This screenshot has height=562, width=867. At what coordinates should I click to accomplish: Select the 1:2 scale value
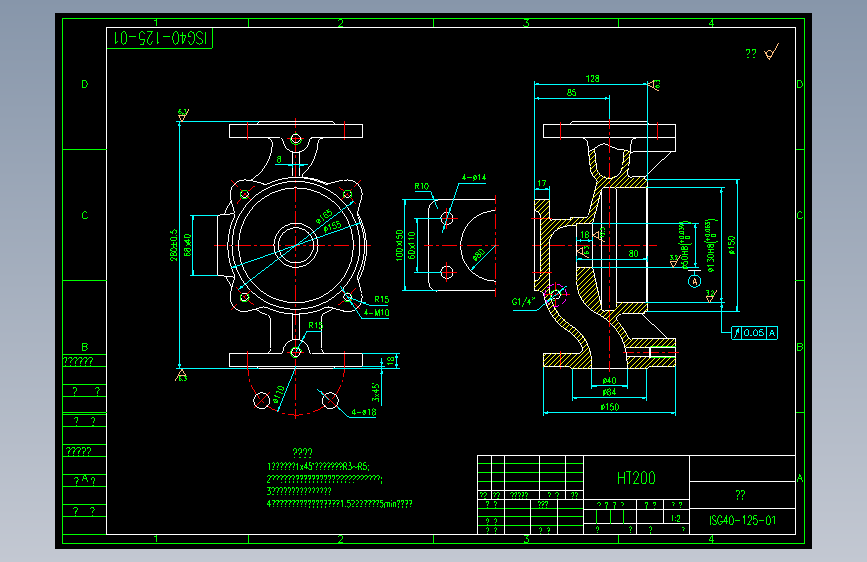[x=676, y=518]
